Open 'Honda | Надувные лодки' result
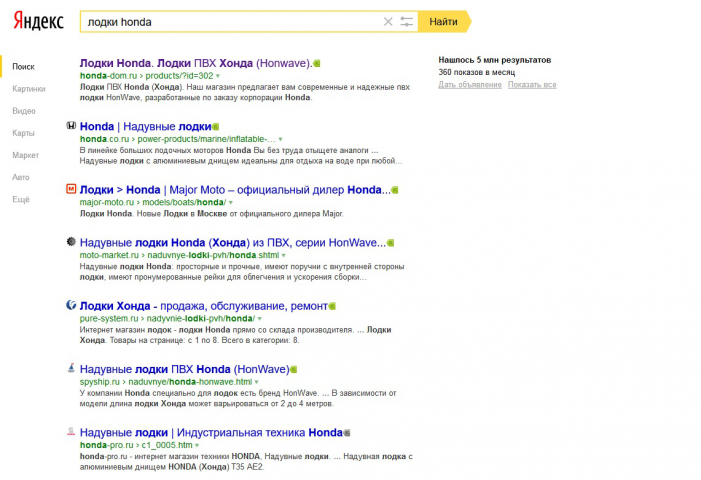701x480 pixels. [145, 126]
